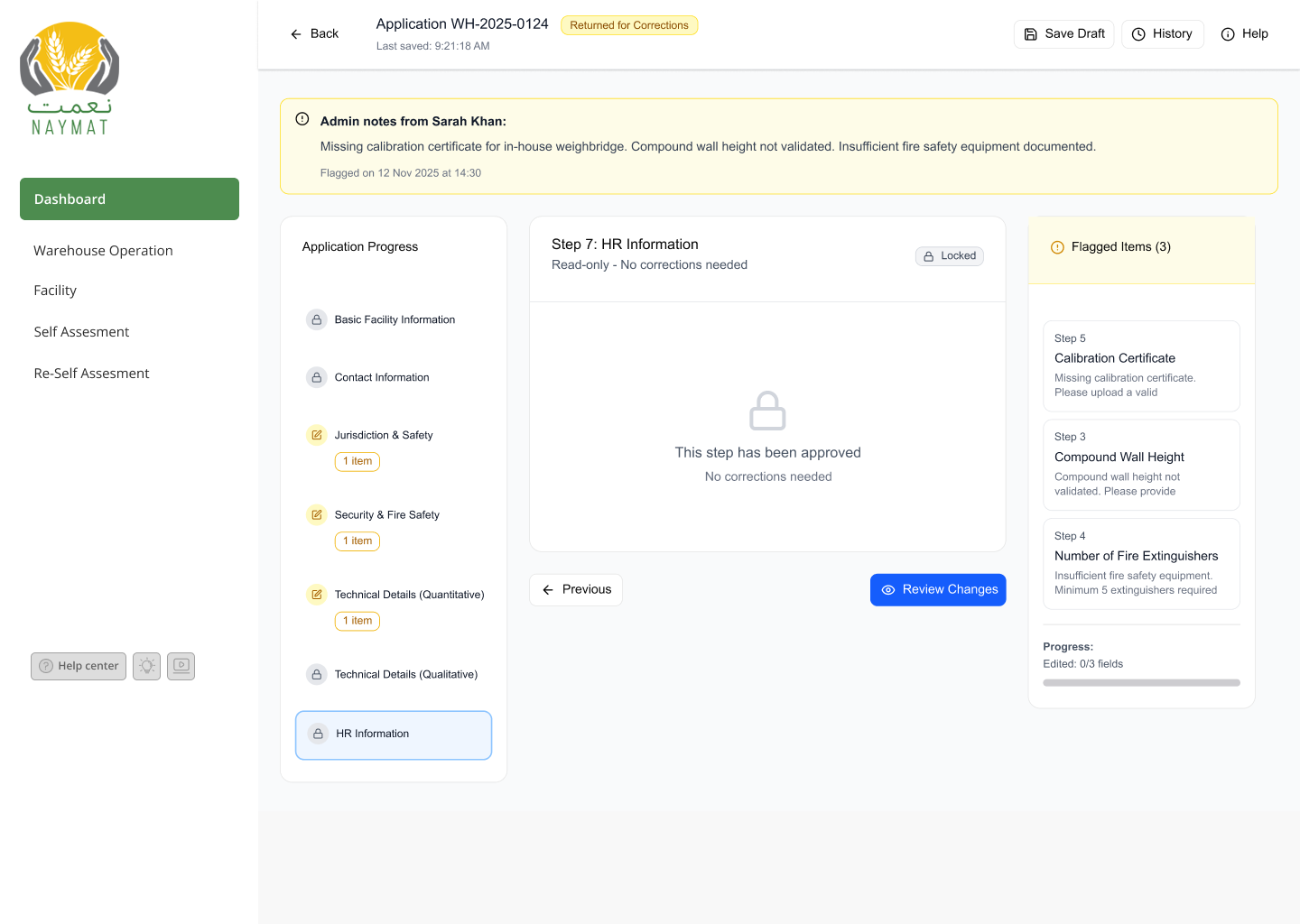The image size is (1300, 924).
Task: Open the Compound Wall Height flagged item
Action: pos(1141,465)
